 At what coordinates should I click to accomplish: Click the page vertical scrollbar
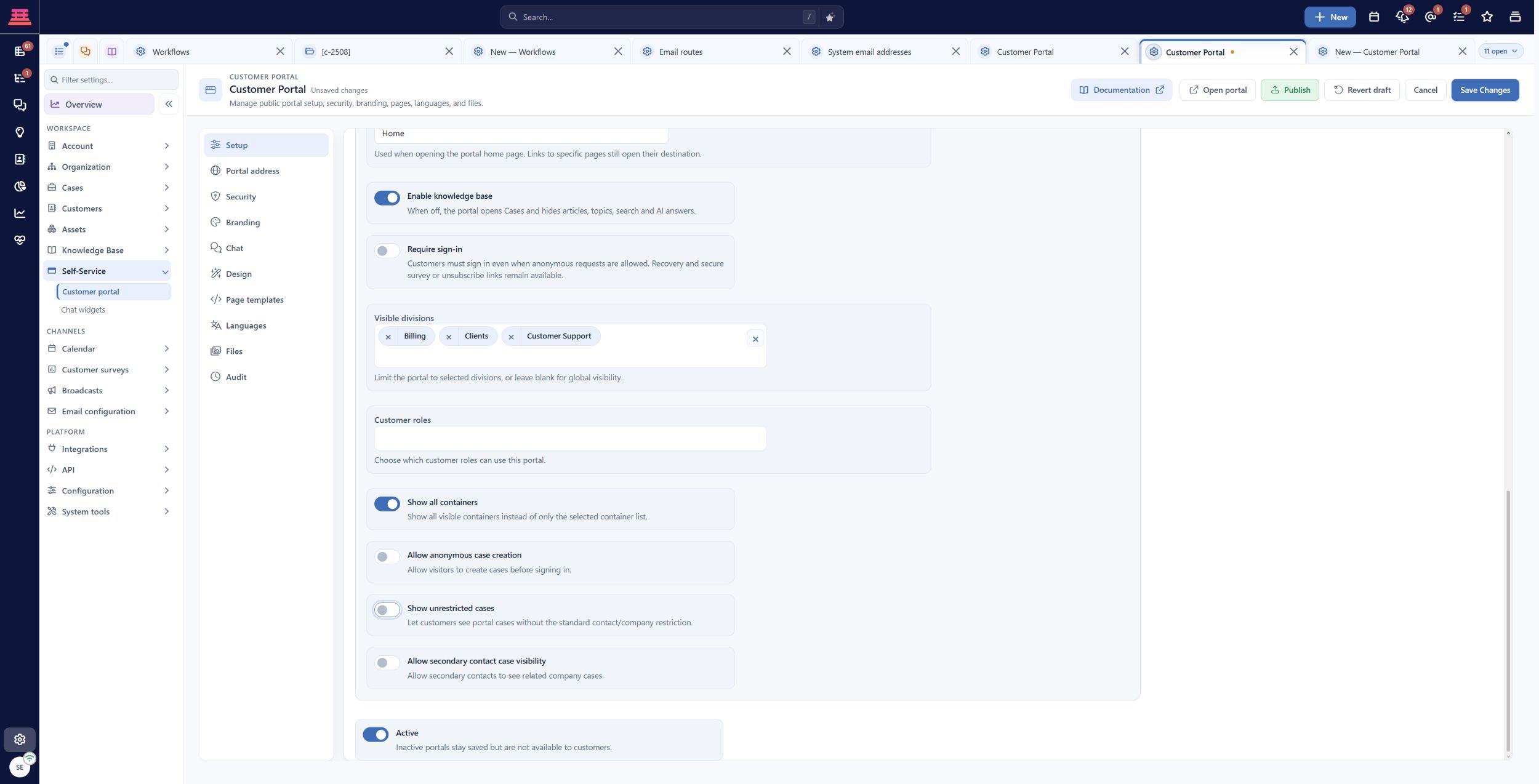[x=1508, y=622]
